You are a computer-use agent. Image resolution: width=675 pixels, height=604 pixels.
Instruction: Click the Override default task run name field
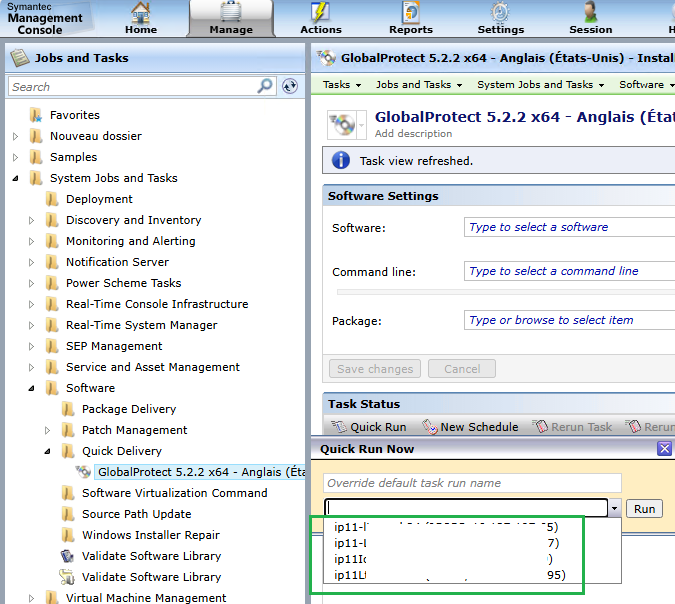(472, 483)
